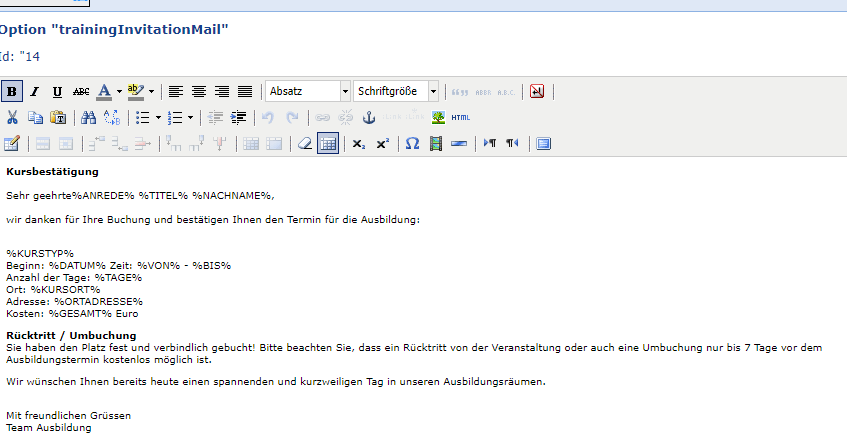Center align the text
Viewport: 847px width, 443px height.
point(198,91)
